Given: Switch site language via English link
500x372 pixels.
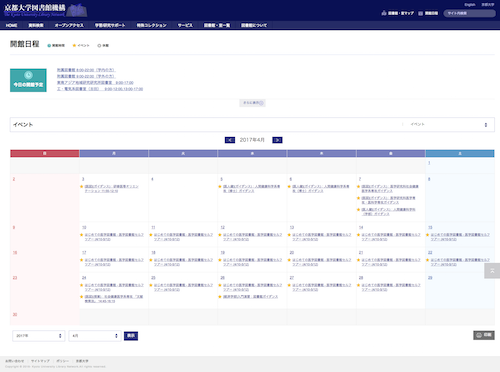Looking at the screenshot, I should tap(470, 5).
